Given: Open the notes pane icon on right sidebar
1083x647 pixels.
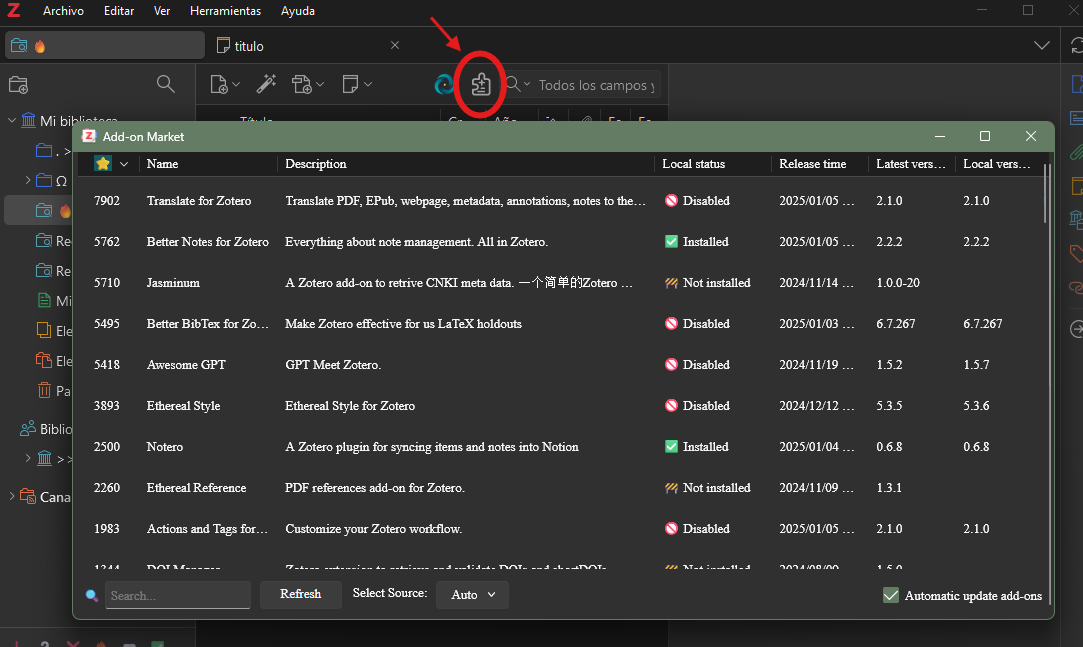Looking at the screenshot, I should [1076, 186].
